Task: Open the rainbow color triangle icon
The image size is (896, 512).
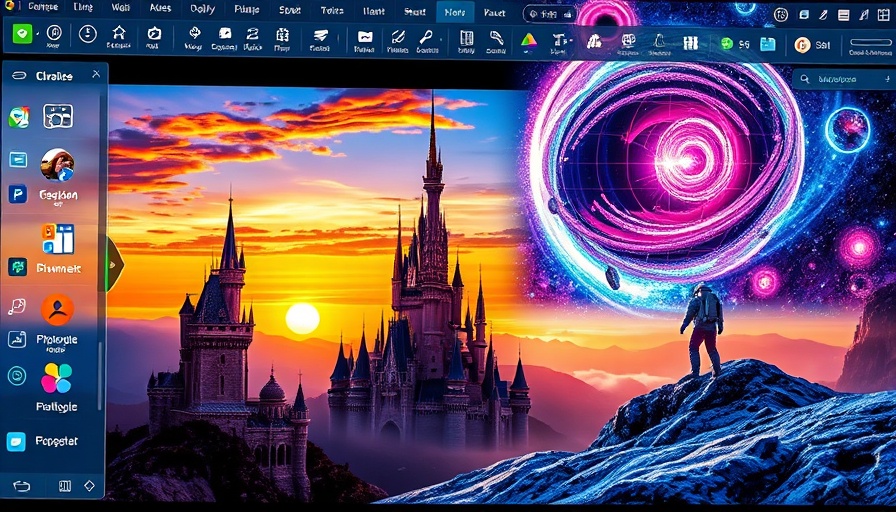Action: tap(529, 39)
